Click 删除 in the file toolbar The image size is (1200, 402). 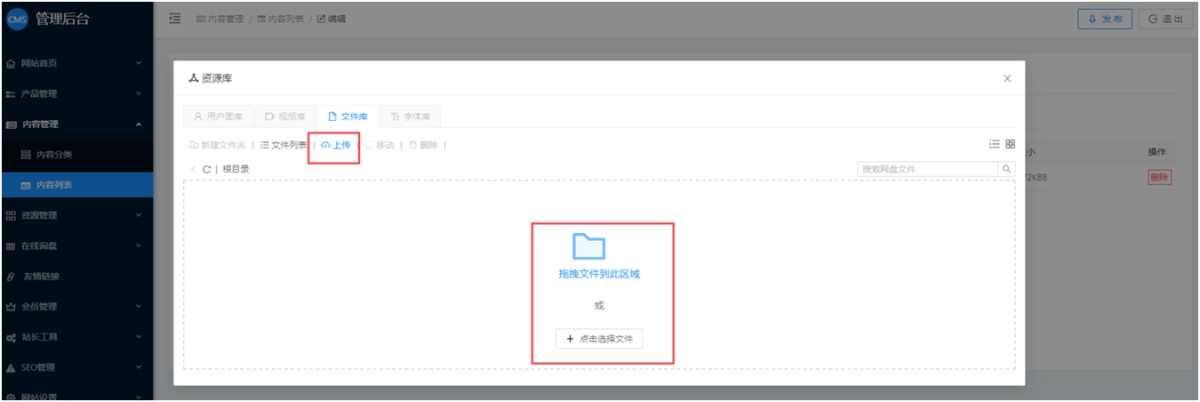point(423,145)
